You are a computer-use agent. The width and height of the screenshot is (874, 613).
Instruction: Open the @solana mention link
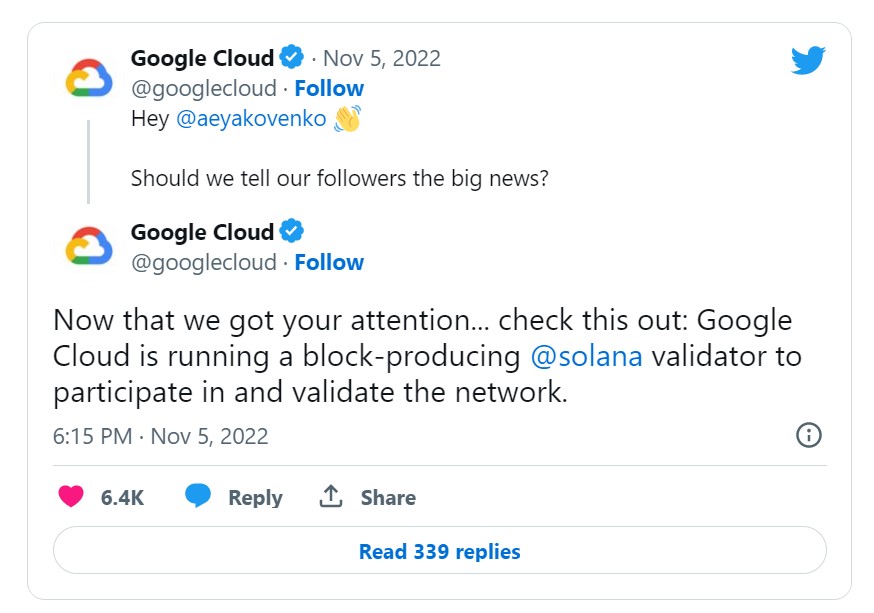pos(587,357)
